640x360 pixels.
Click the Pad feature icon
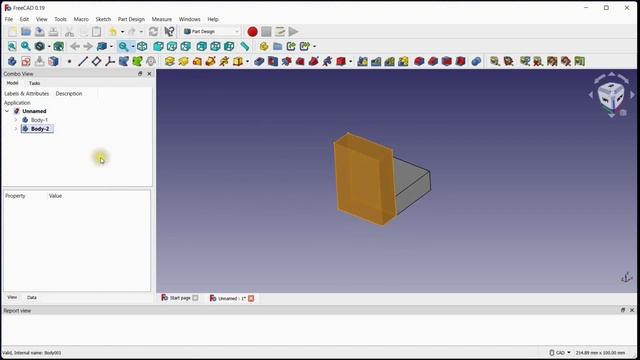tap(170, 61)
